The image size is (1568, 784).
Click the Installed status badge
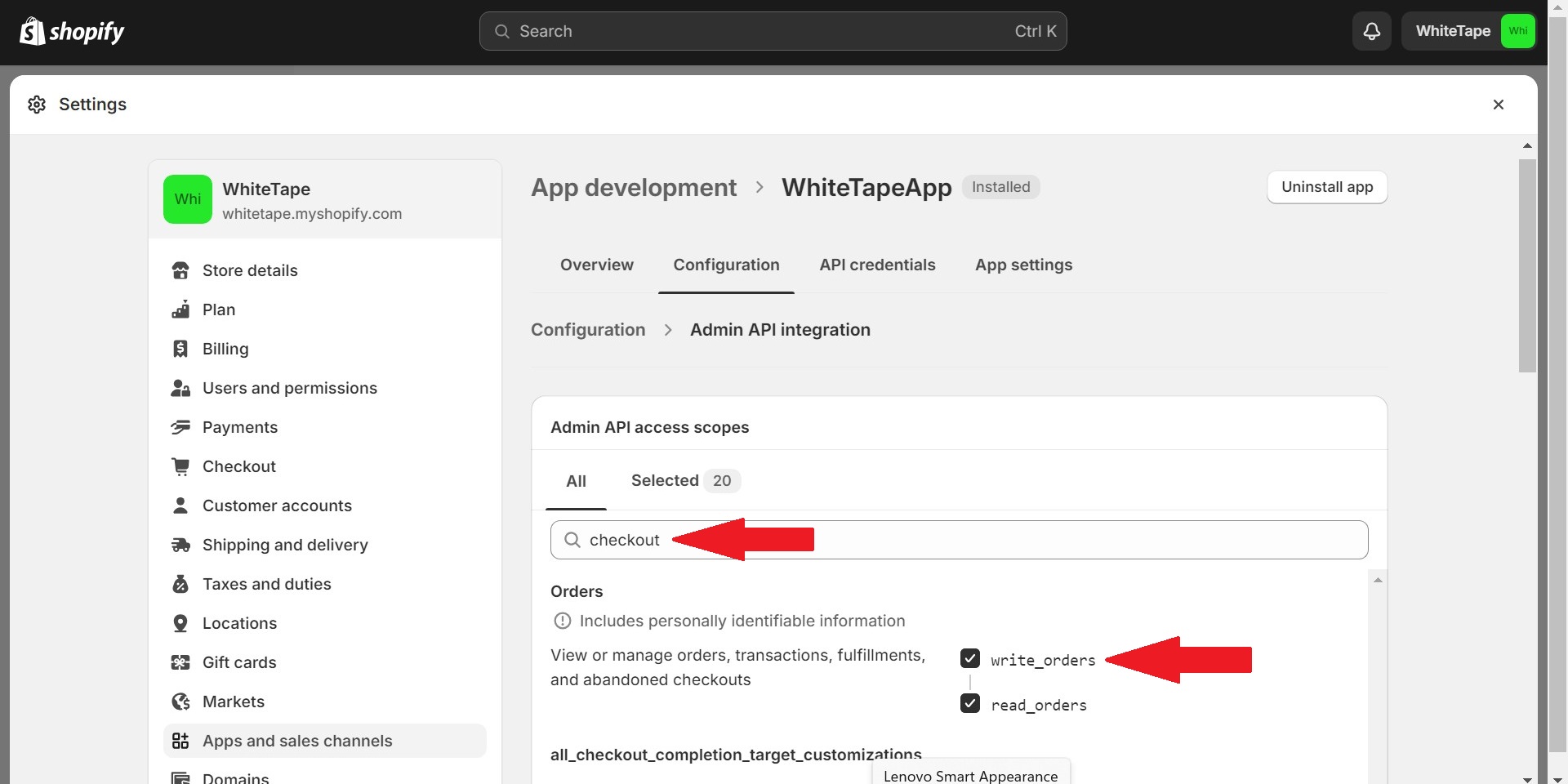[1001, 187]
